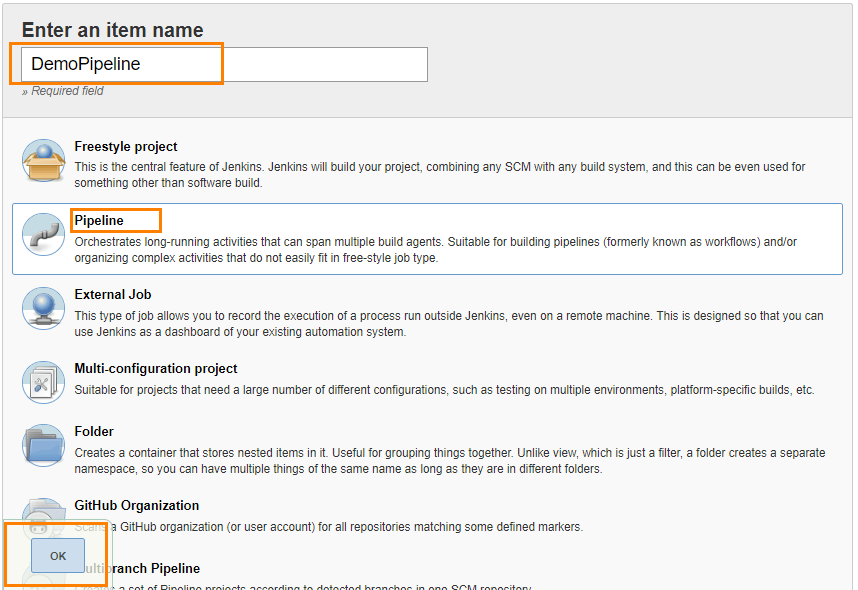Click the External Job globe monitor icon
The image size is (858, 590).
(43, 308)
